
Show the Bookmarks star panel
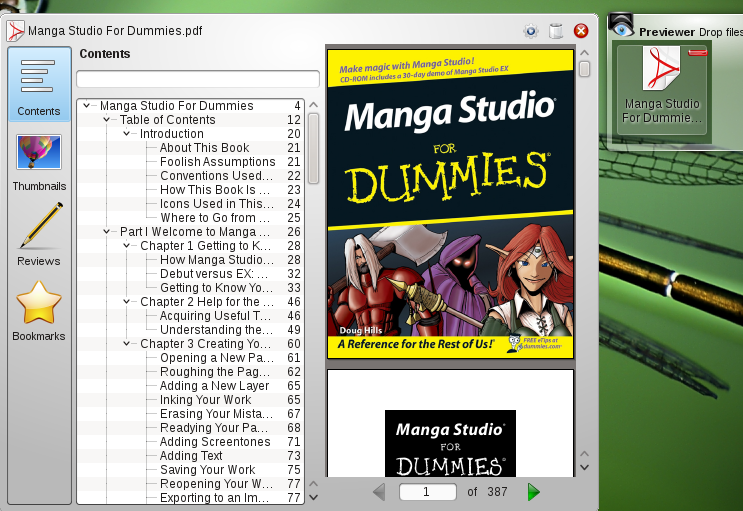pos(39,310)
